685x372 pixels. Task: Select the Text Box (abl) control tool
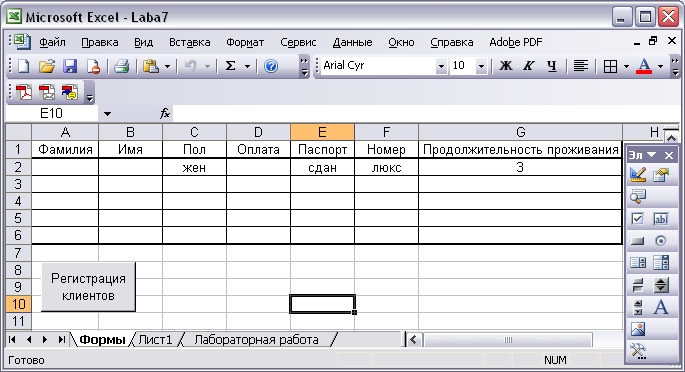661,218
